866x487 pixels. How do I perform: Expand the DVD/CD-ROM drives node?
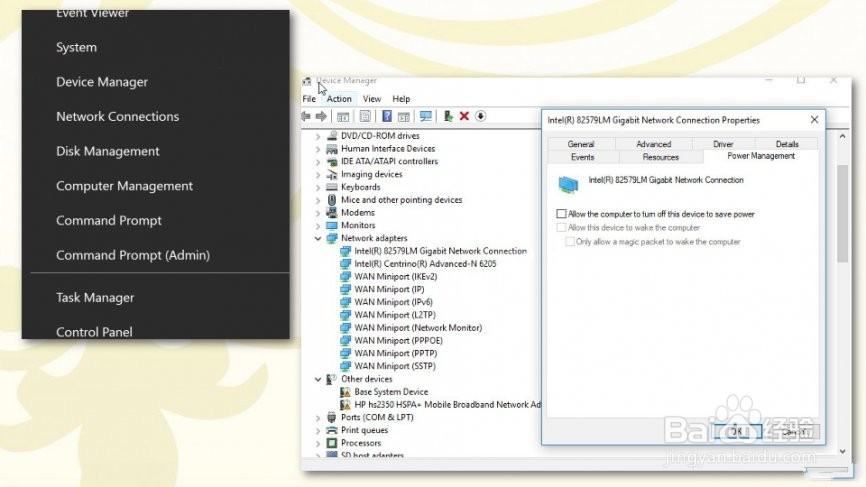pos(318,136)
